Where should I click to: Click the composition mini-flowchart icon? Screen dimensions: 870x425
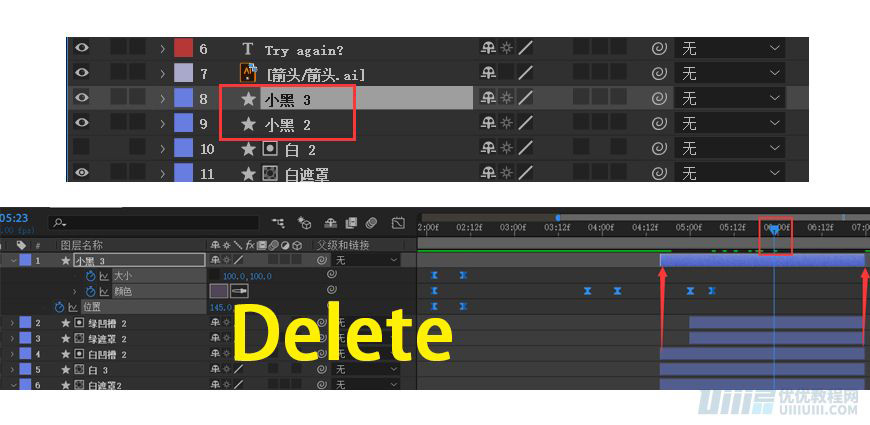[x=279, y=223]
